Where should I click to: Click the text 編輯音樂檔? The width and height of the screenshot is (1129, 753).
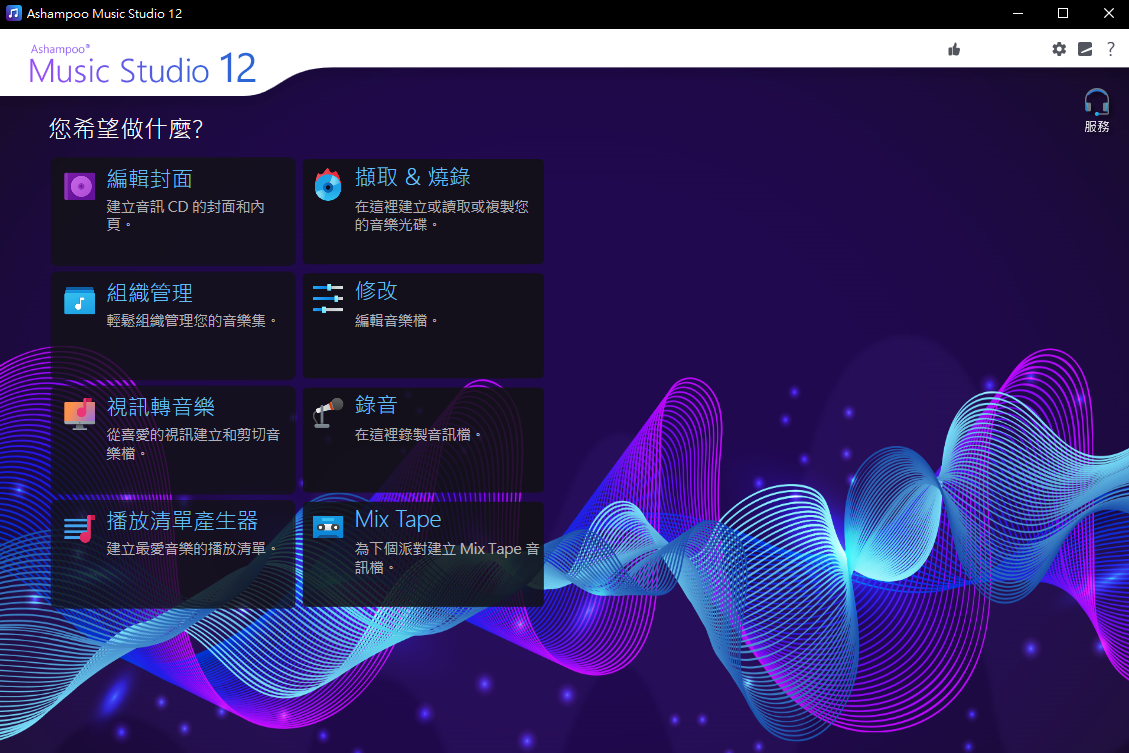(396, 320)
